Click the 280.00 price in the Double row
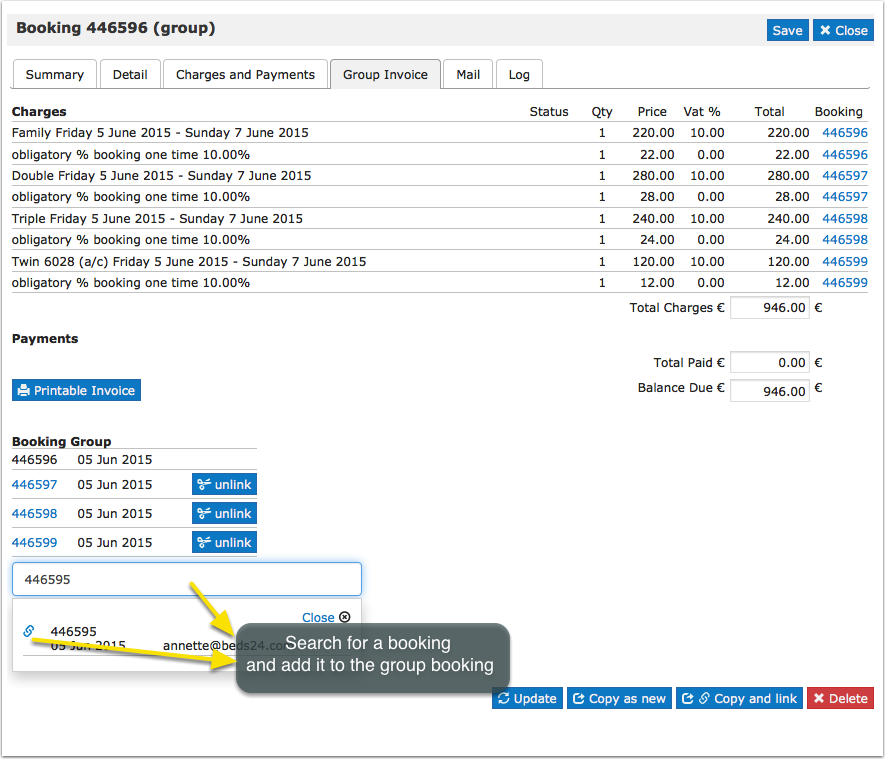This screenshot has height=759, width=885. (x=653, y=176)
